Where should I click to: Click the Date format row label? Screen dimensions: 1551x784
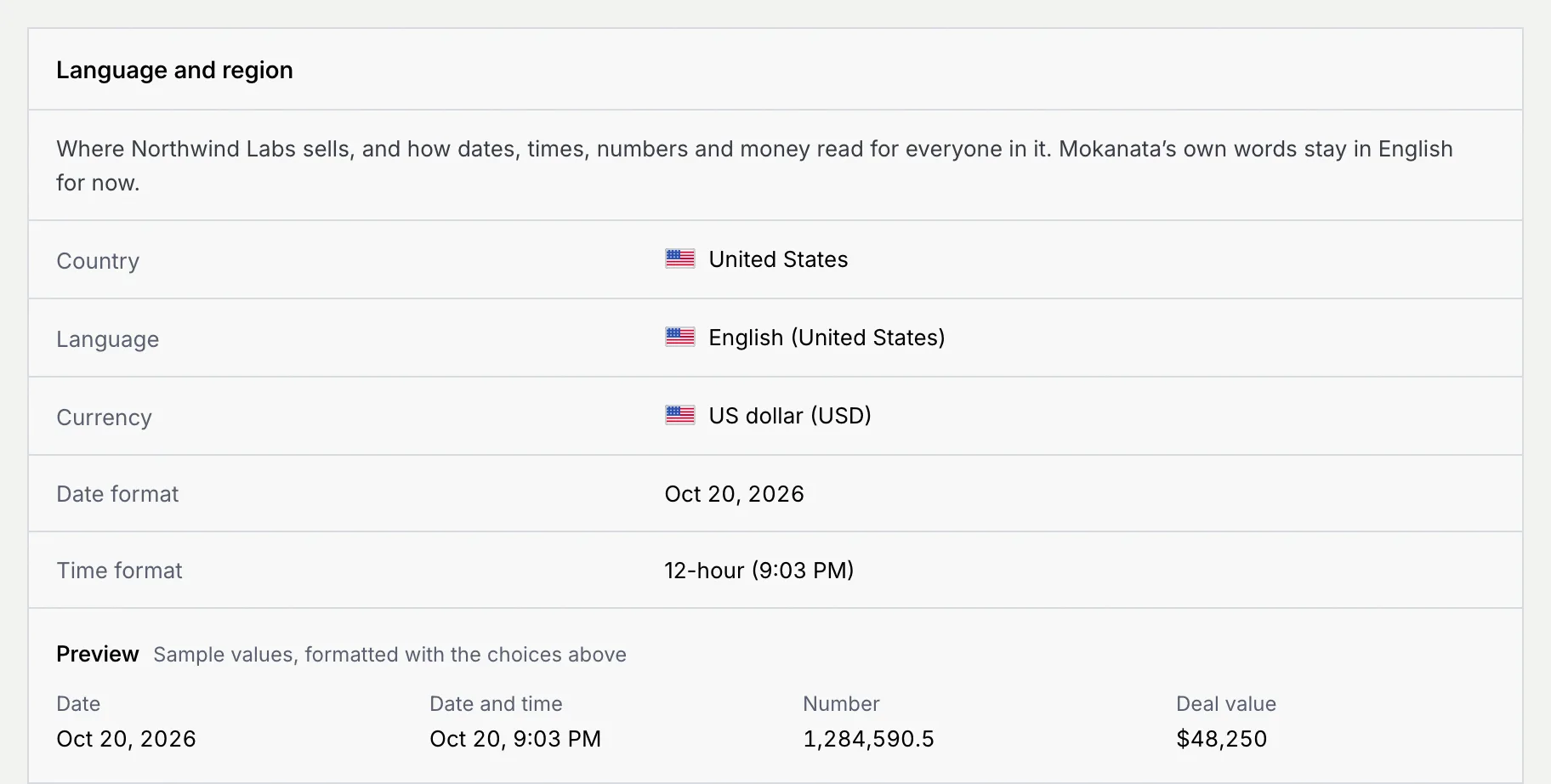(117, 494)
